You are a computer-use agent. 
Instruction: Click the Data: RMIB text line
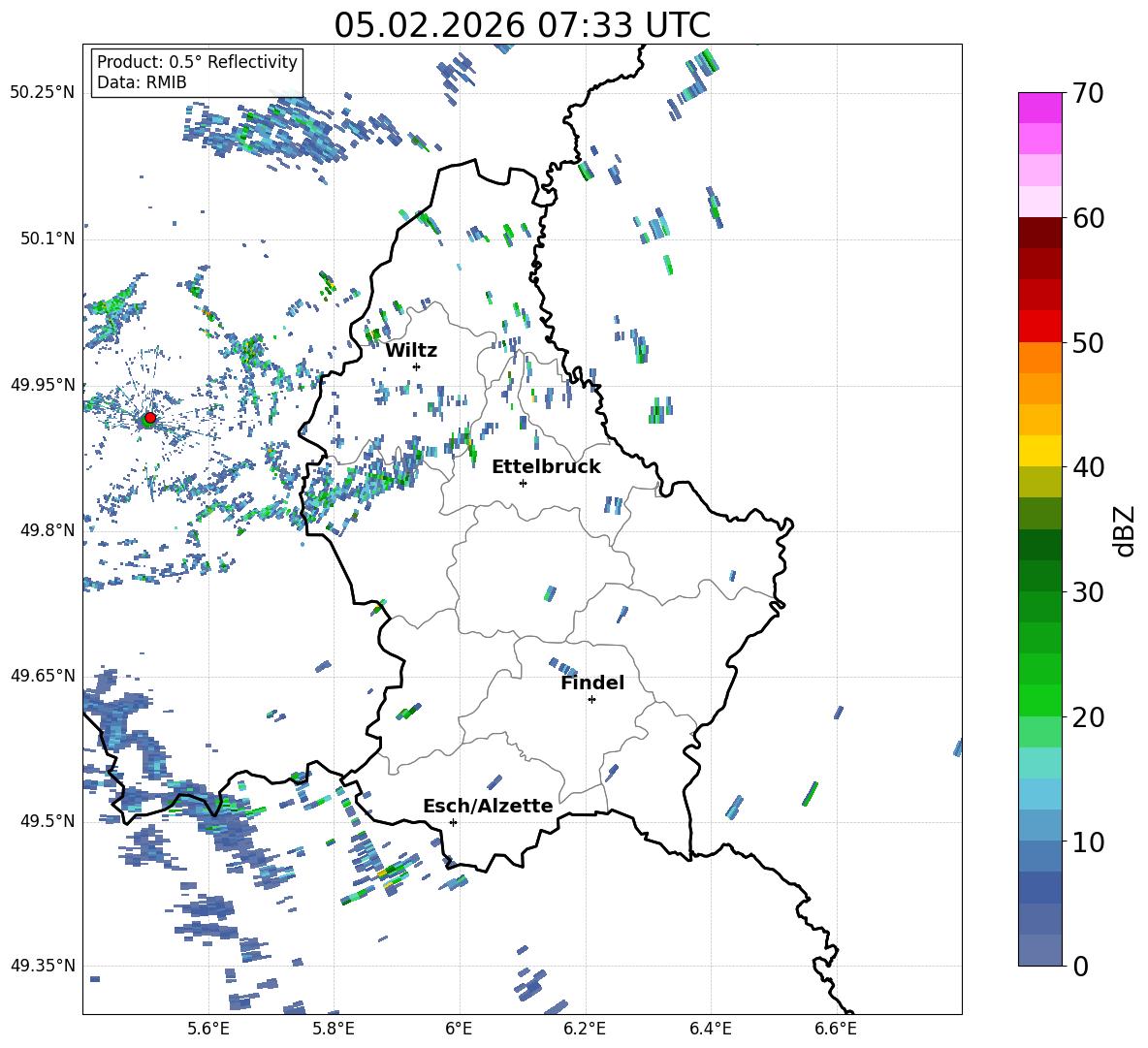[142, 82]
